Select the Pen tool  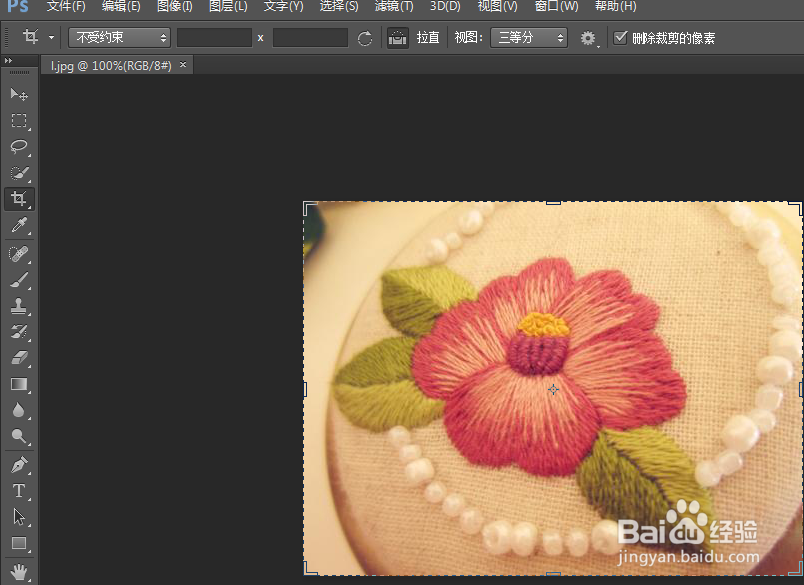pos(19,465)
